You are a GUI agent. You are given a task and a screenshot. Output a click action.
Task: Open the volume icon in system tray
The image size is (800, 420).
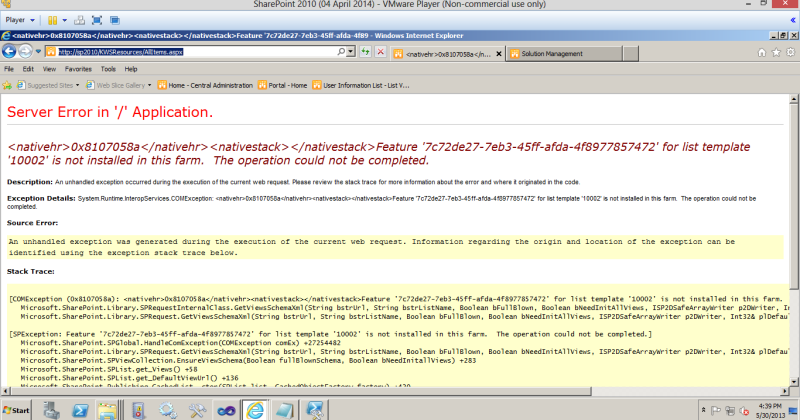[744, 411]
